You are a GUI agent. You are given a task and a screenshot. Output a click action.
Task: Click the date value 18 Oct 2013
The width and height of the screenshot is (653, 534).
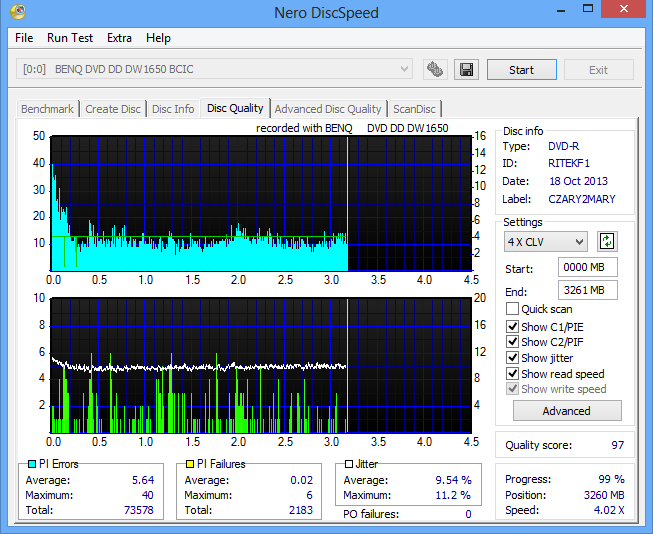pos(578,181)
